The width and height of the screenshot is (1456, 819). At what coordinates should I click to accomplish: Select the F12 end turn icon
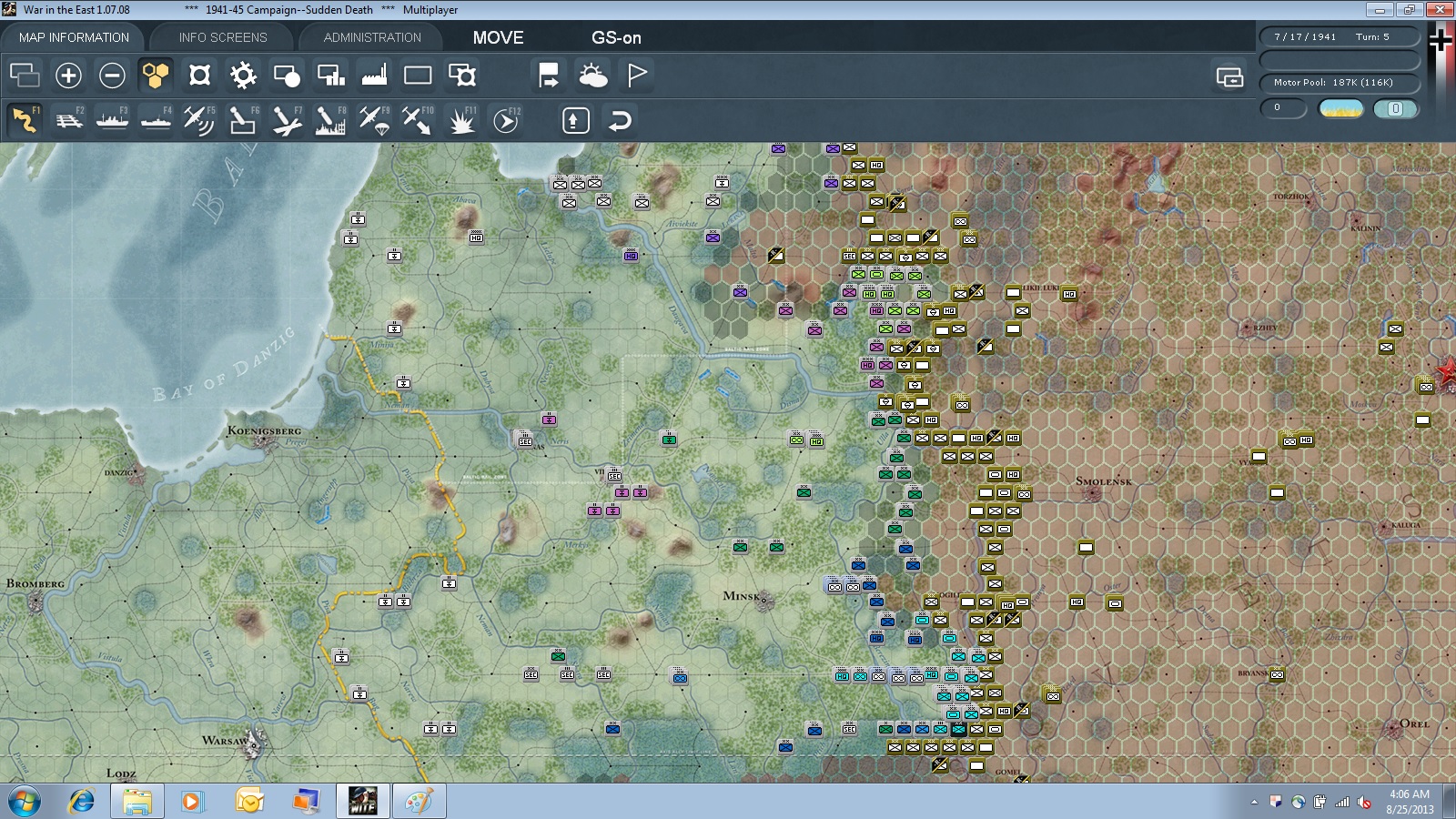pos(506,120)
